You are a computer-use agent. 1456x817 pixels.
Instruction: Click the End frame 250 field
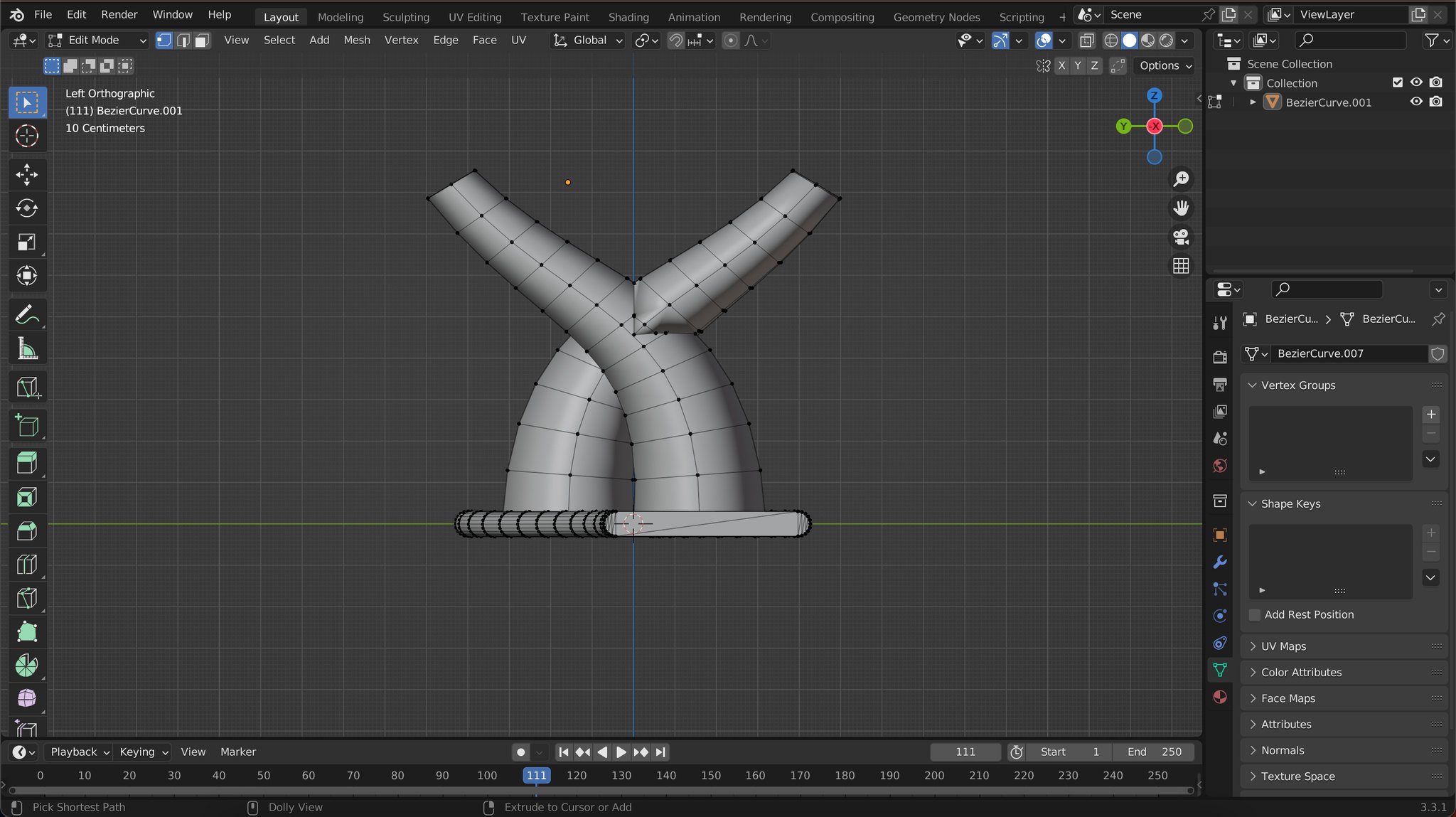click(1155, 752)
